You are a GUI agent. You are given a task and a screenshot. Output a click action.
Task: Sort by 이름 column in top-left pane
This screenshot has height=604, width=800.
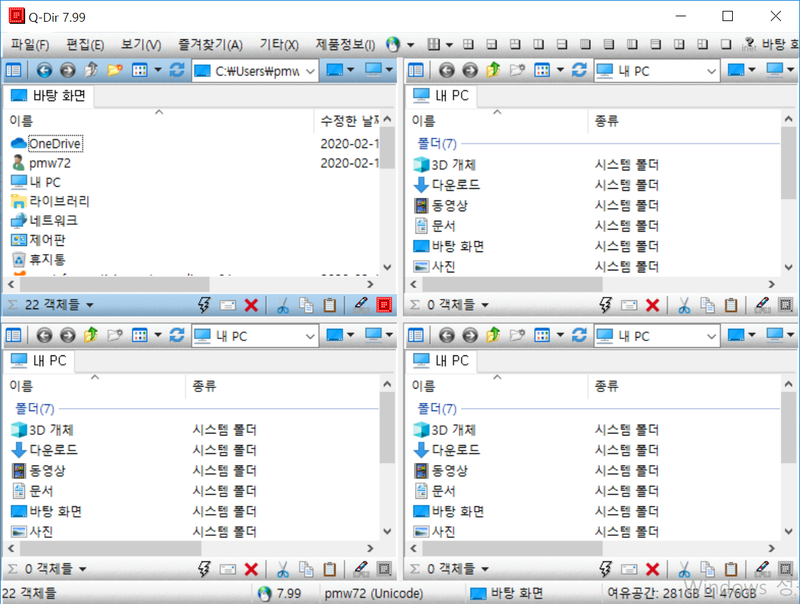[158, 121]
